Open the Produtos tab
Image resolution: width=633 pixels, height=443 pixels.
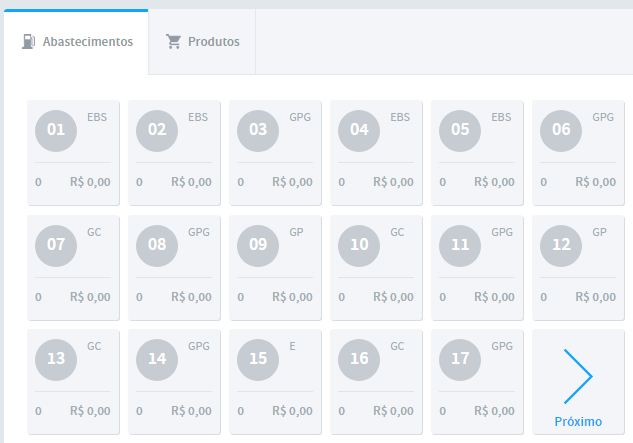(202, 42)
